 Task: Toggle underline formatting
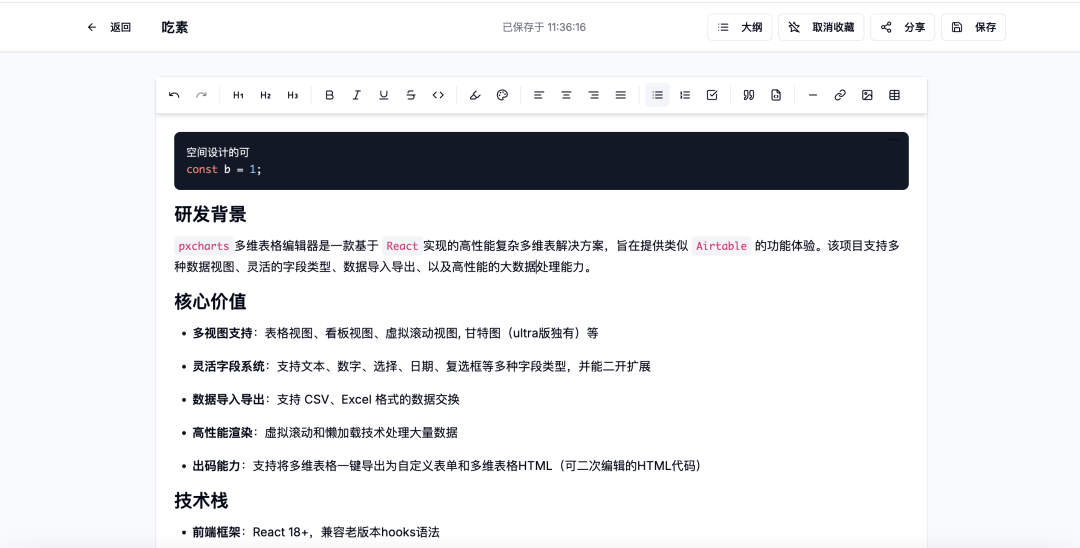[384, 95]
